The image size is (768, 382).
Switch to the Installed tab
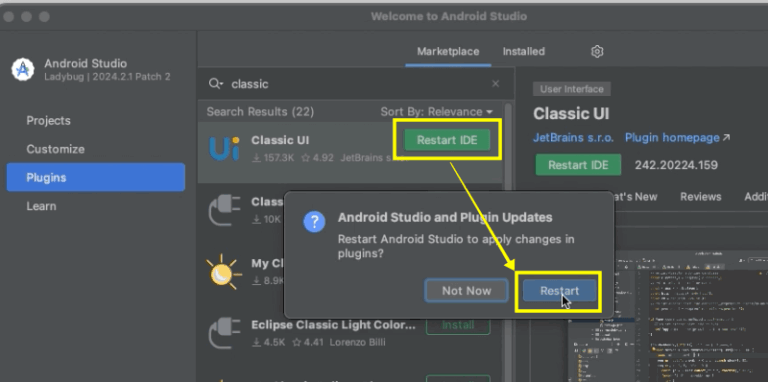click(524, 51)
